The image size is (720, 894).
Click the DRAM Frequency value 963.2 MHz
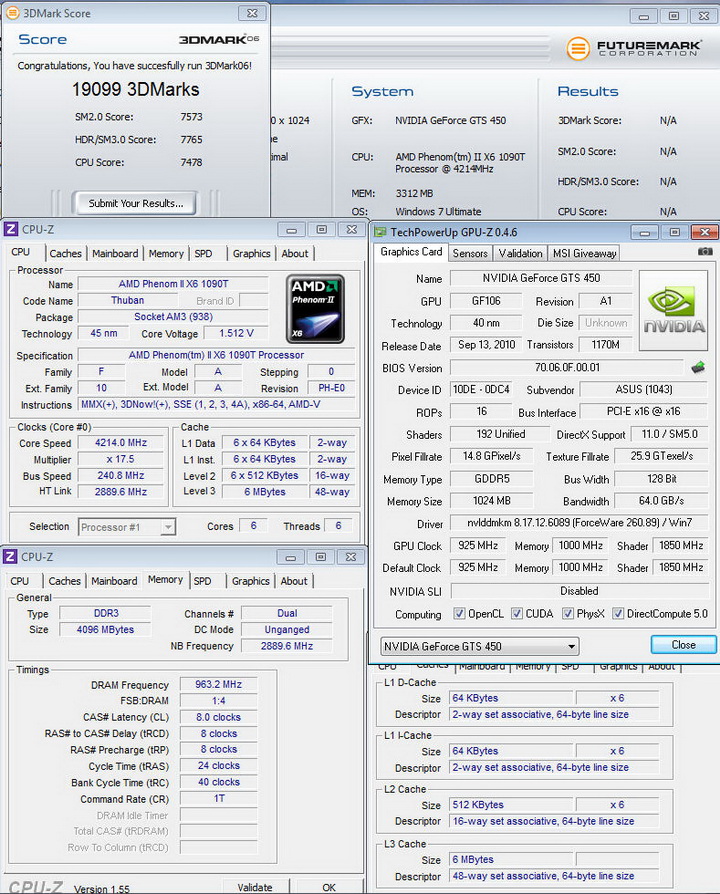218,684
